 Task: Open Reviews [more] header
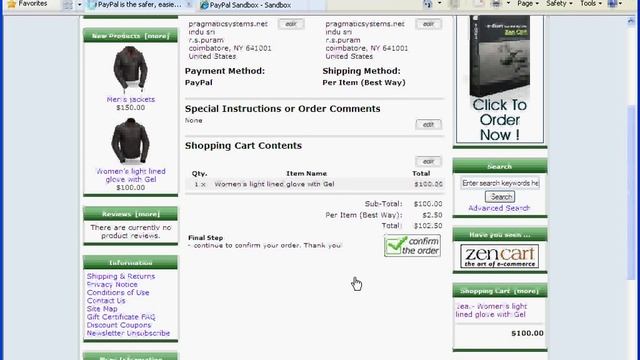(131, 214)
